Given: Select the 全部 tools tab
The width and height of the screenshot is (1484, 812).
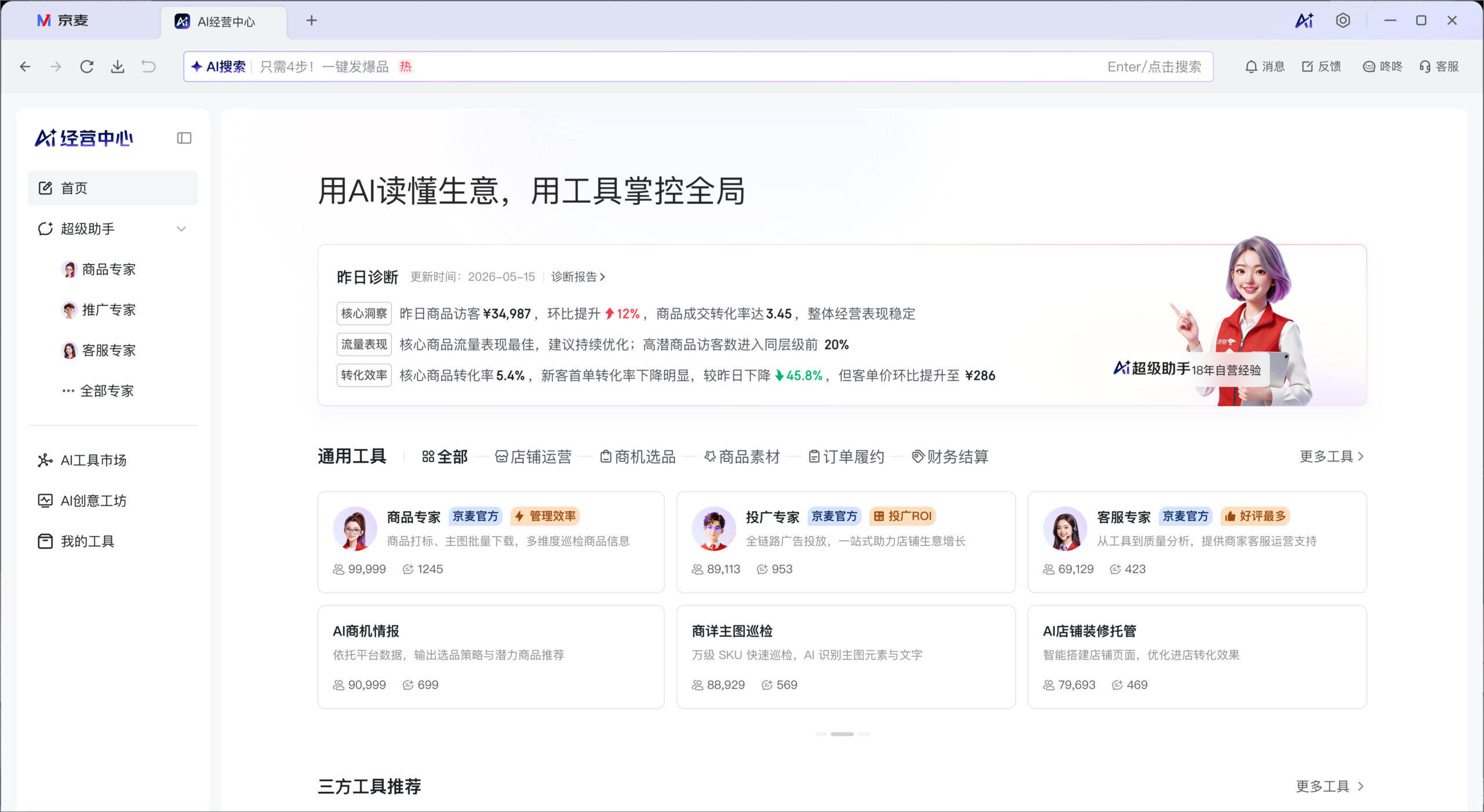Looking at the screenshot, I should coord(445,457).
